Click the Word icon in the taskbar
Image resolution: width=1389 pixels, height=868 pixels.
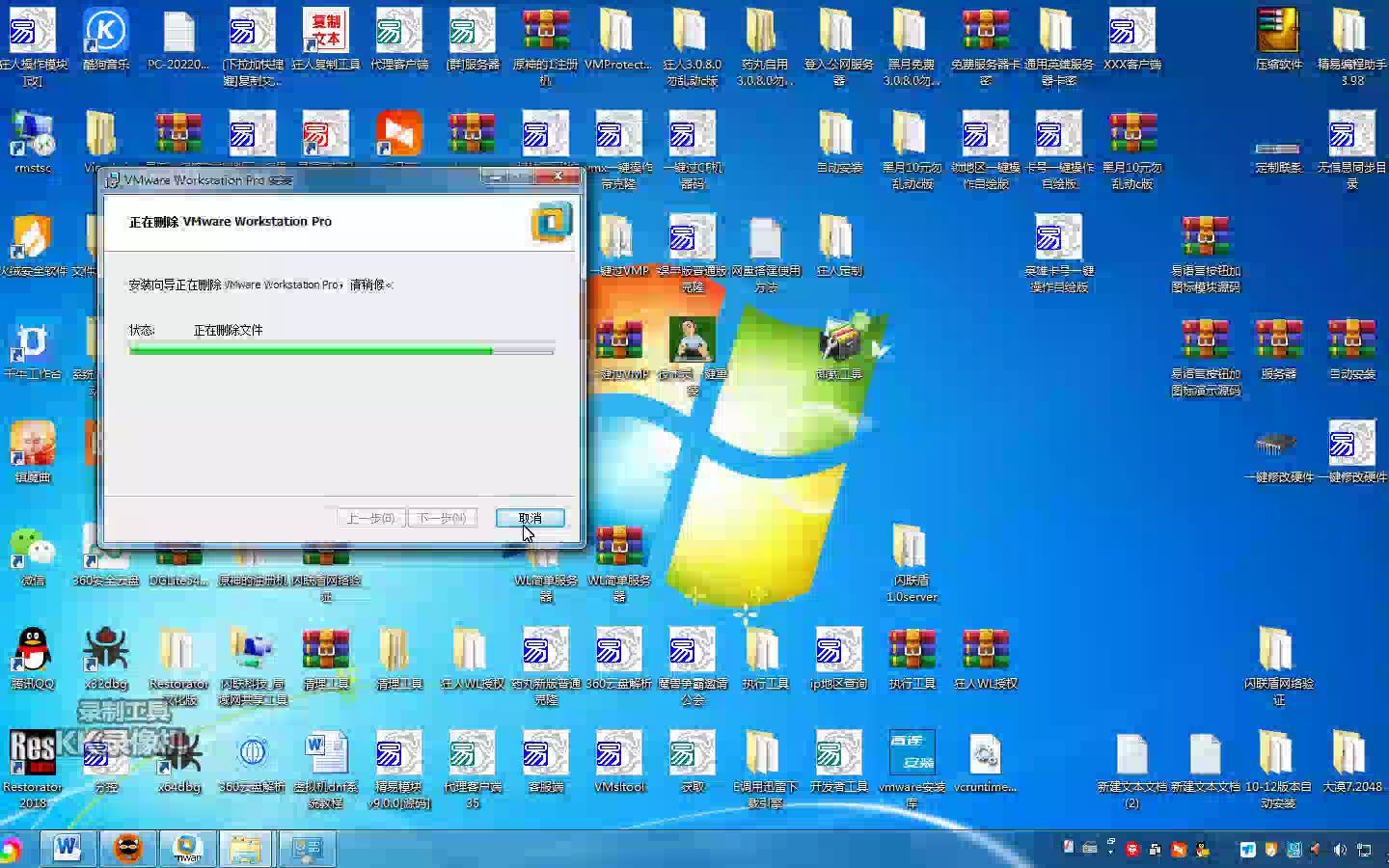point(67,848)
